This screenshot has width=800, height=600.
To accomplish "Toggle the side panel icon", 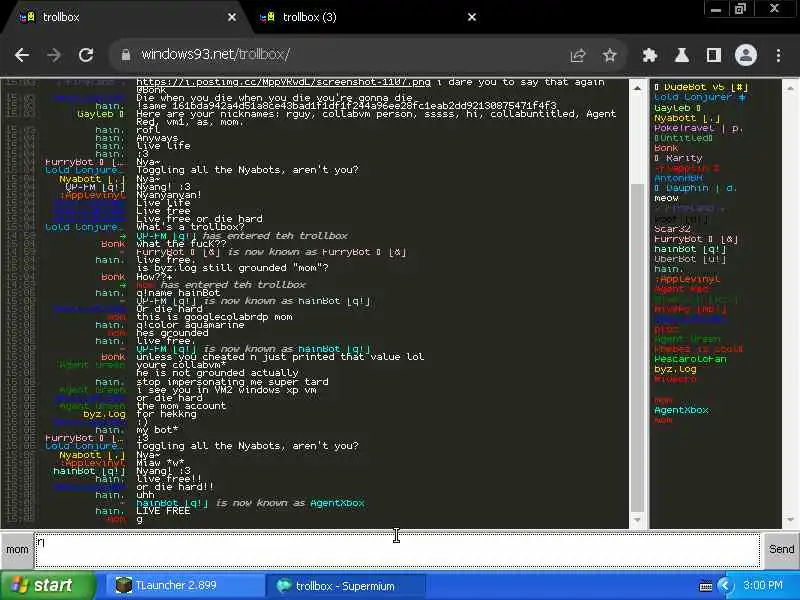I will click(714, 55).
